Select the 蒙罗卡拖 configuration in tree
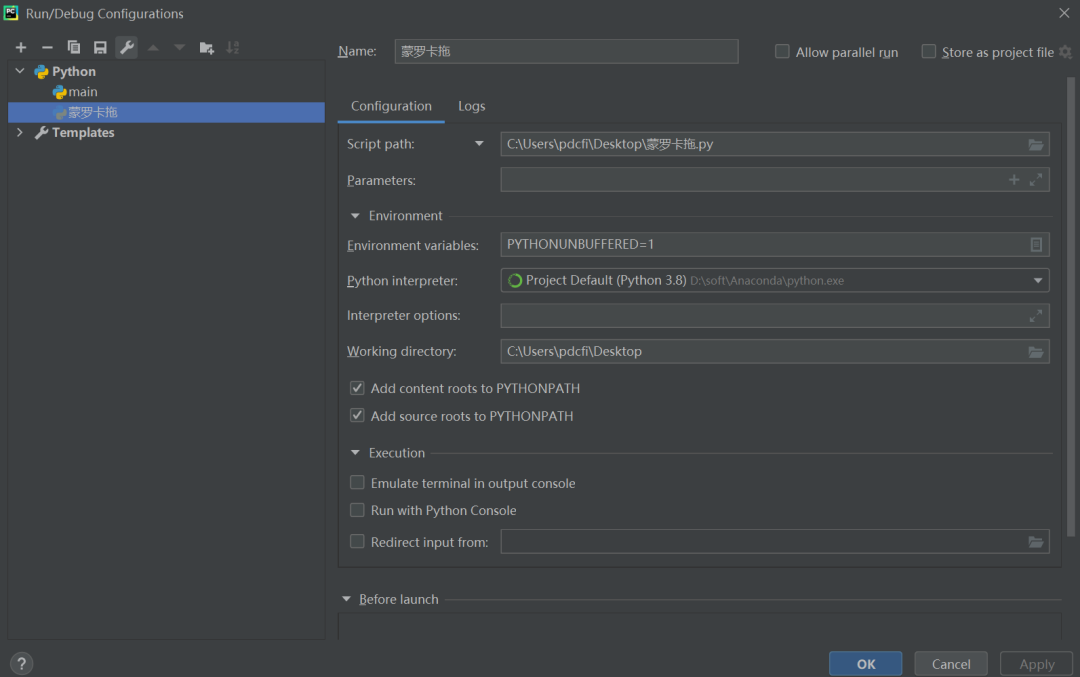The width and height of the screenshot is (1080, 677). (166, 112)
